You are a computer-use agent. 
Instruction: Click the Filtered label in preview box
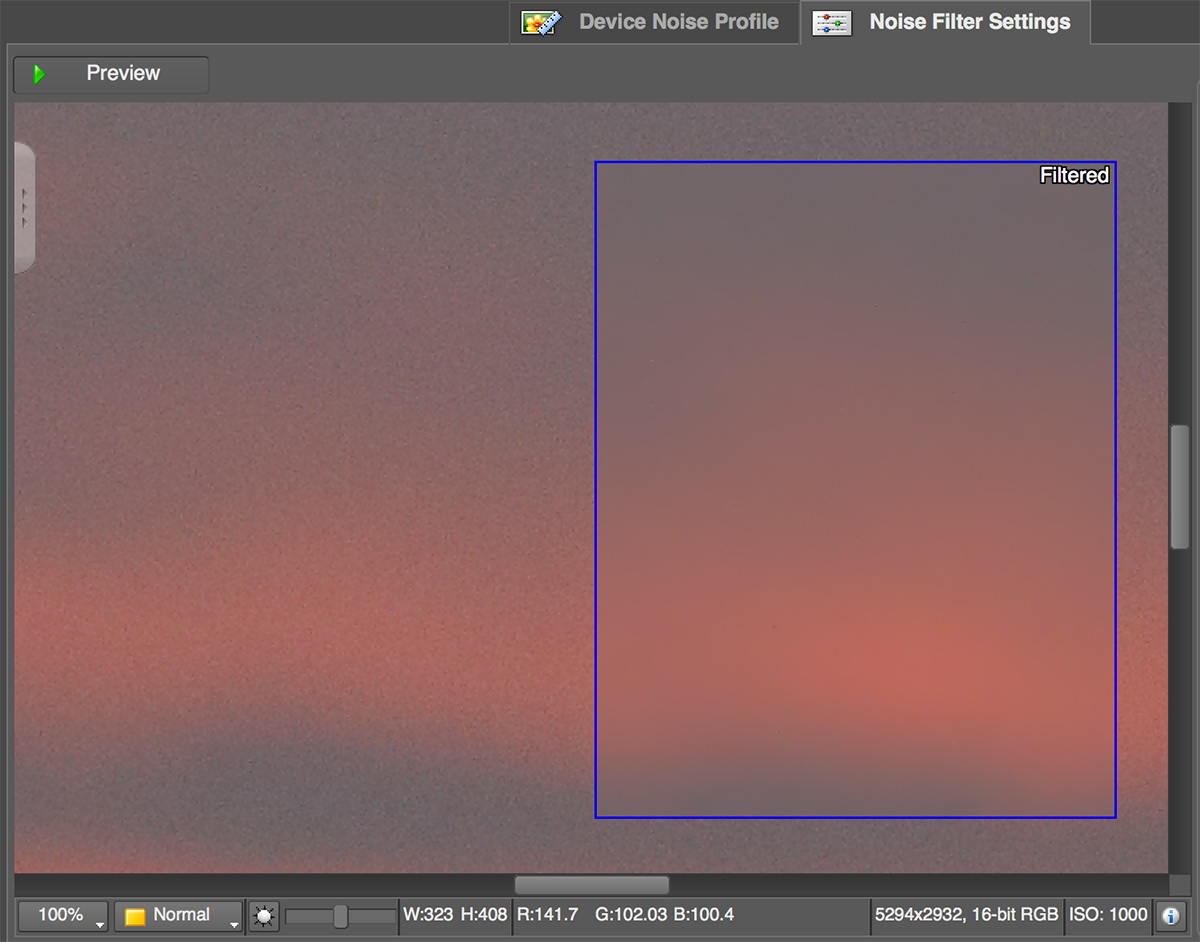pyautogui.click(x=1074, y=175)
